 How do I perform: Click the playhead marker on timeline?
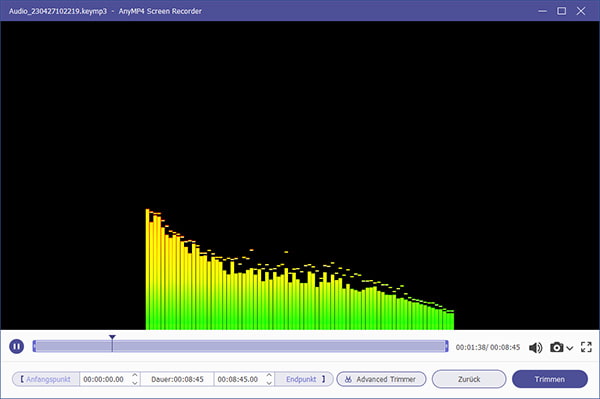pyautogui.click(x=112, y=338)
